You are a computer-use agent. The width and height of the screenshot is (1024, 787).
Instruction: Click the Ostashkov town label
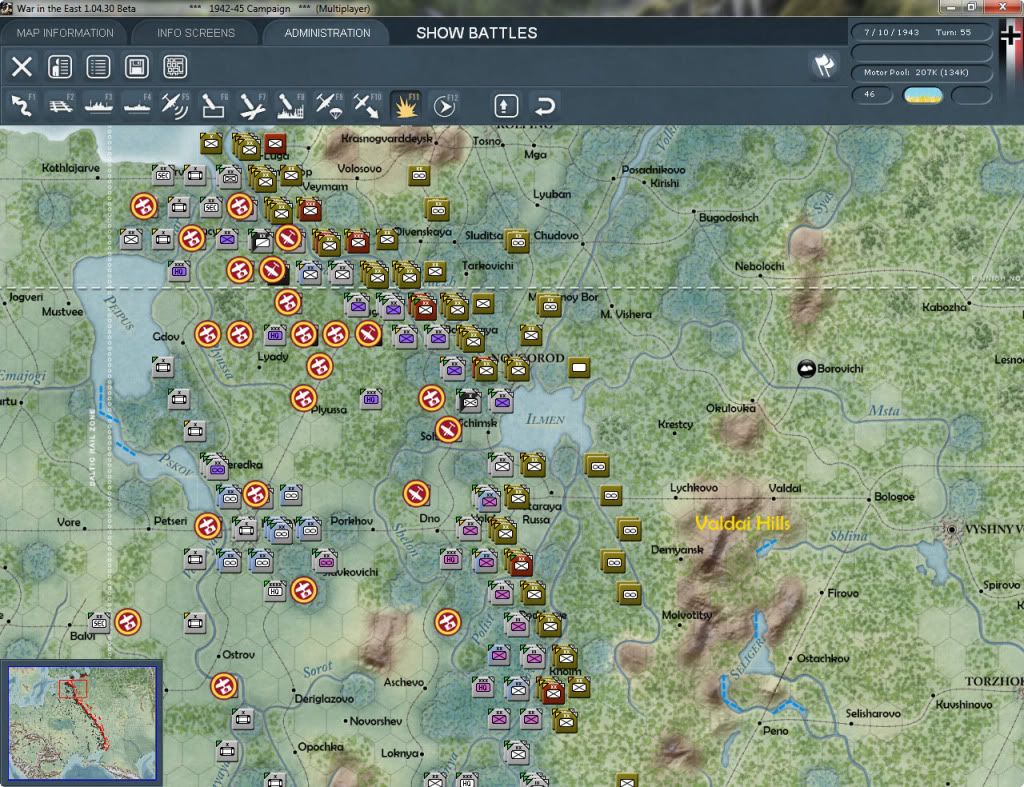(x=823, y=658)
